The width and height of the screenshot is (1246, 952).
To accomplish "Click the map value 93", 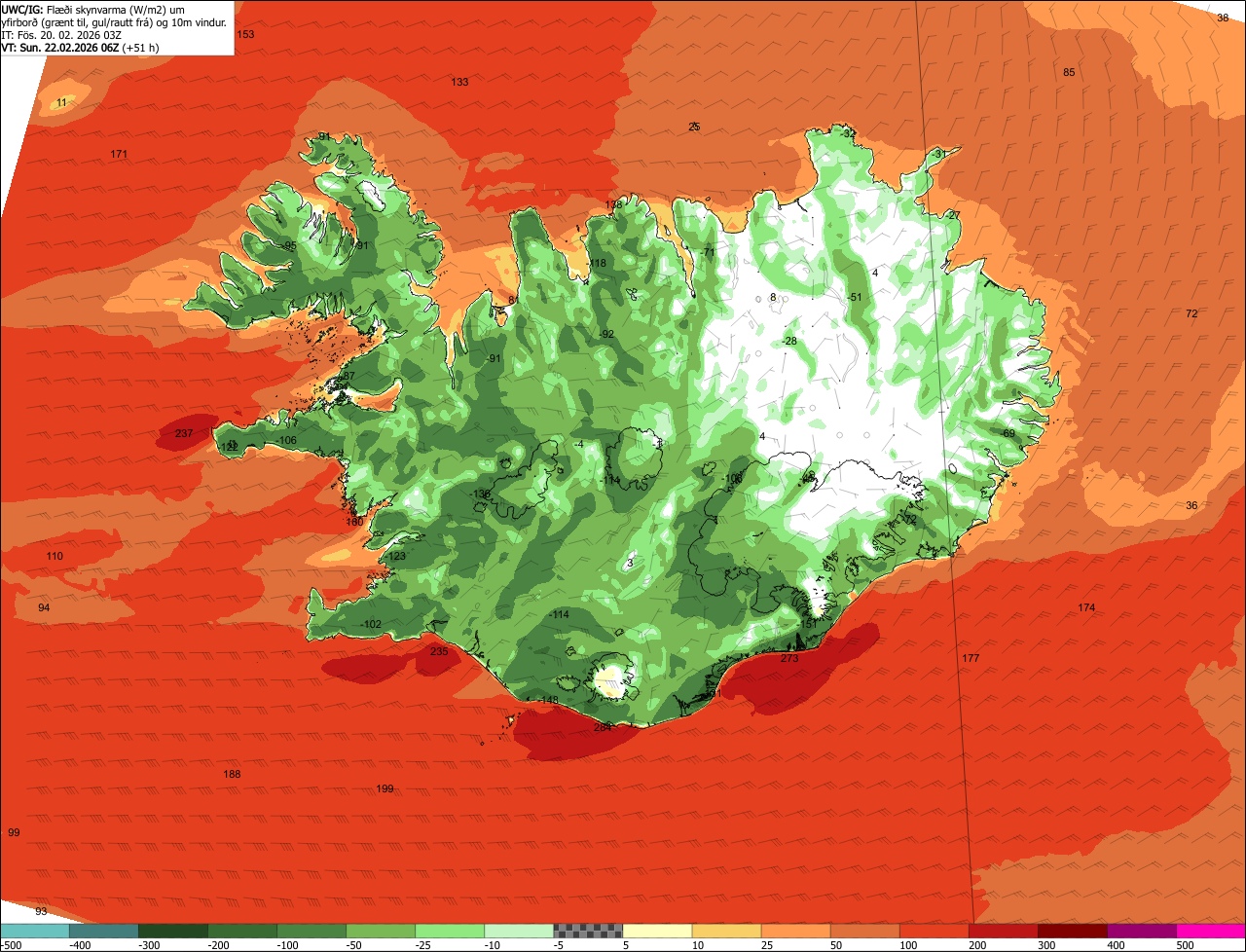I will tap(41, 911).
